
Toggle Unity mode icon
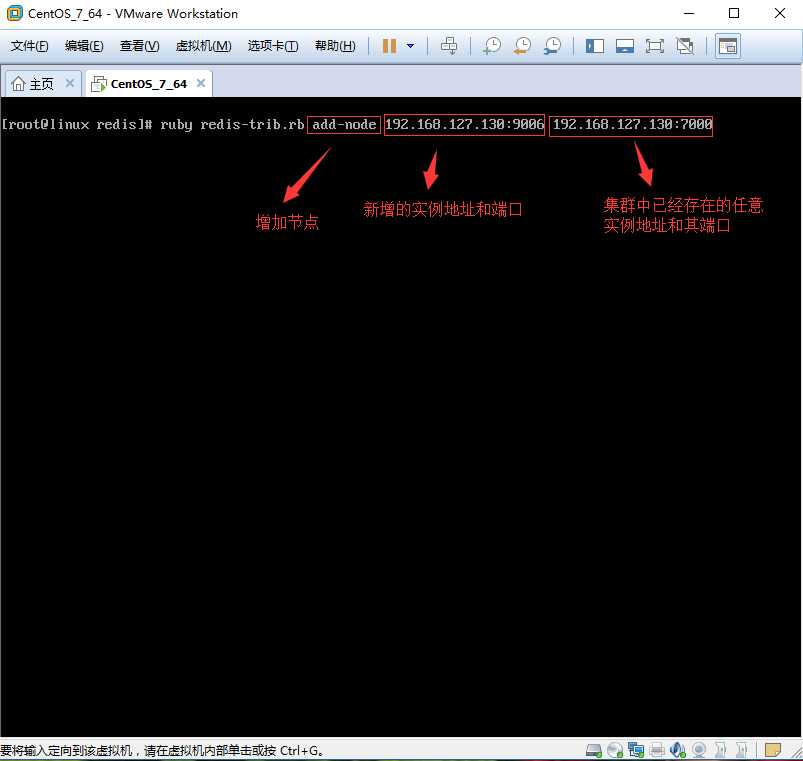click(x=685, y=46)
